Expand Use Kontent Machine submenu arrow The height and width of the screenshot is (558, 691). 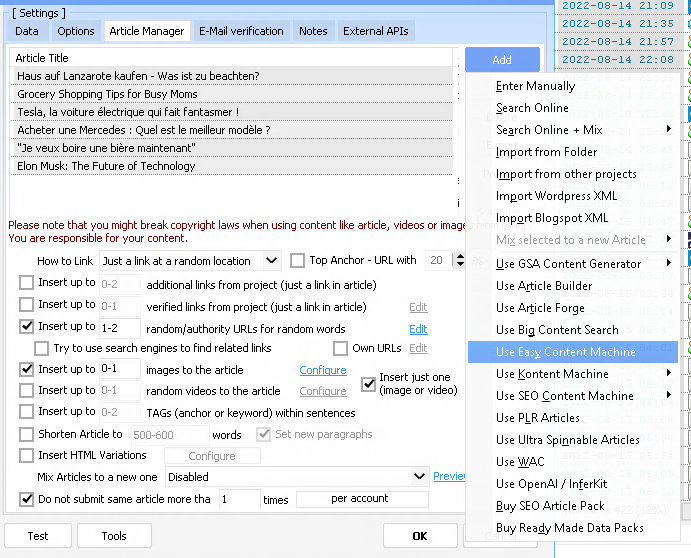click(669, 373)
